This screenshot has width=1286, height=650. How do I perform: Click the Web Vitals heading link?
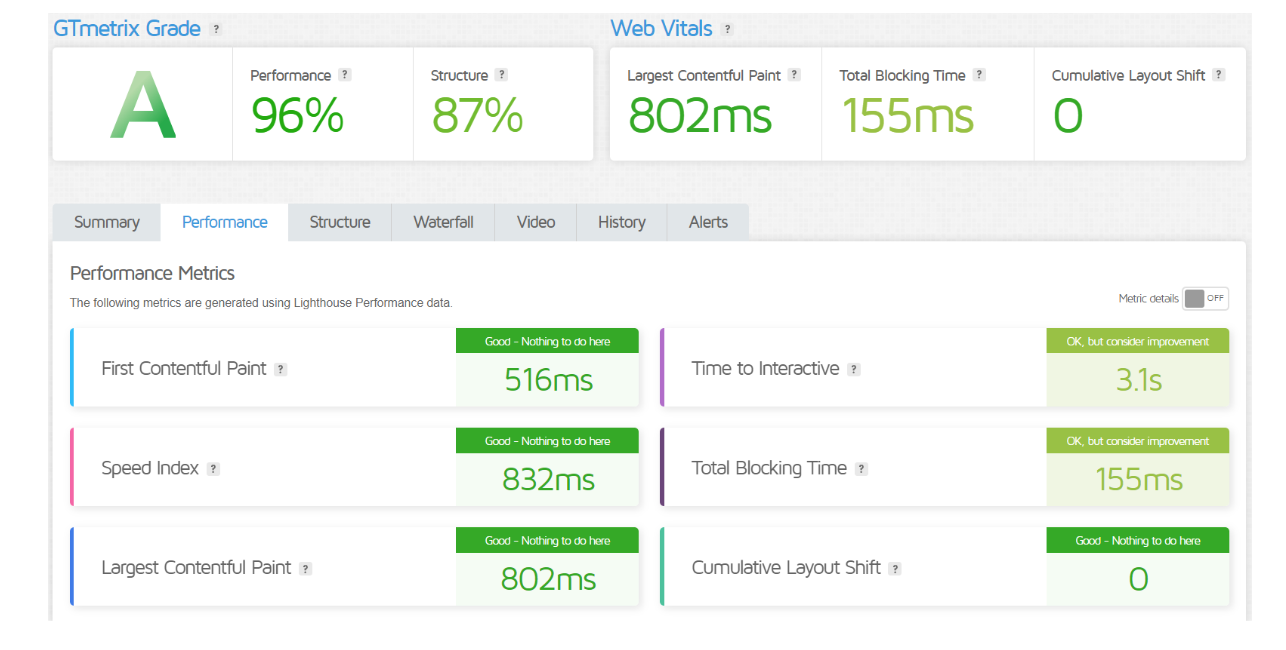pos(662,29)
